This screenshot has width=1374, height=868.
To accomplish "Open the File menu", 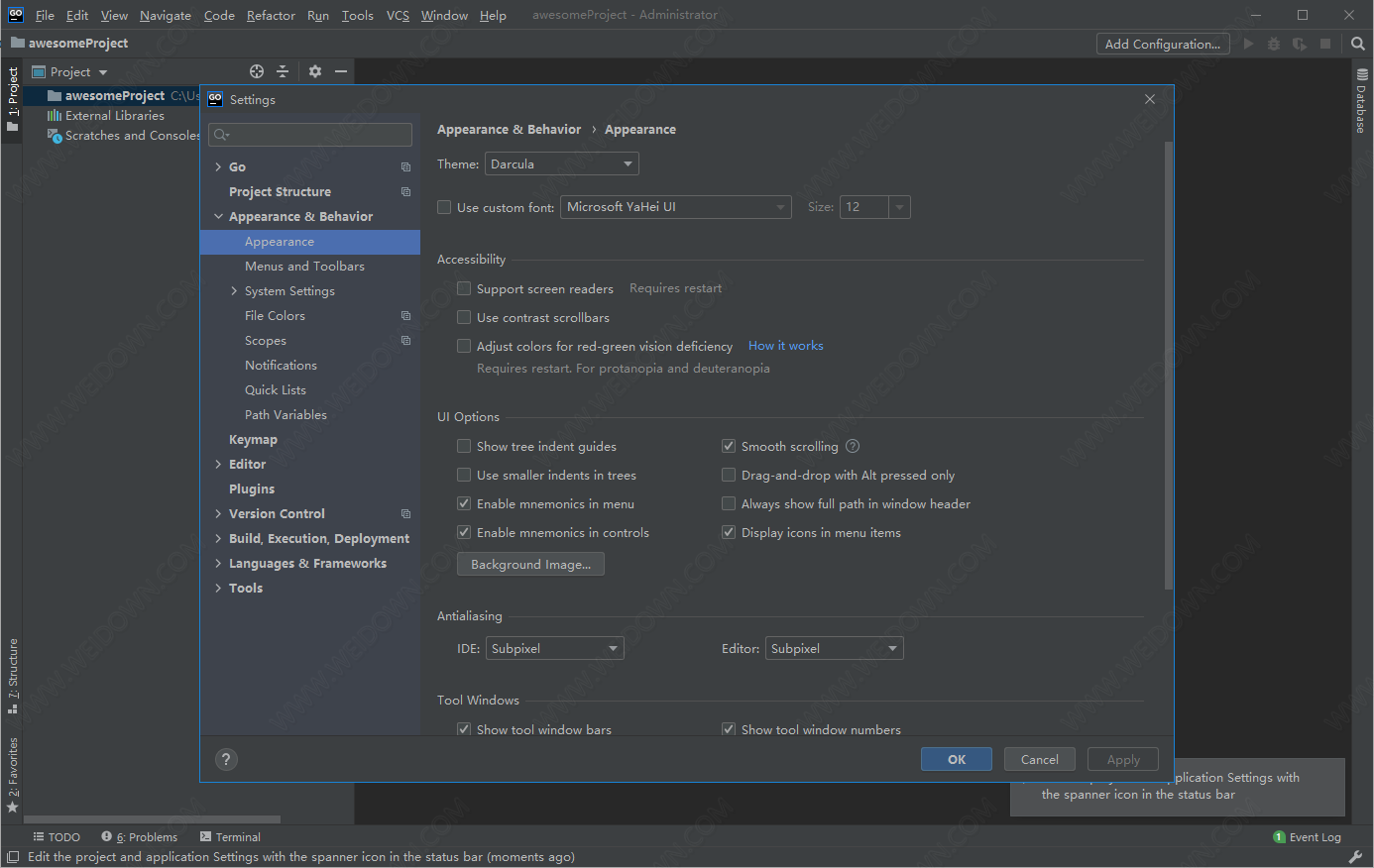I will click(x=45, y=15).
